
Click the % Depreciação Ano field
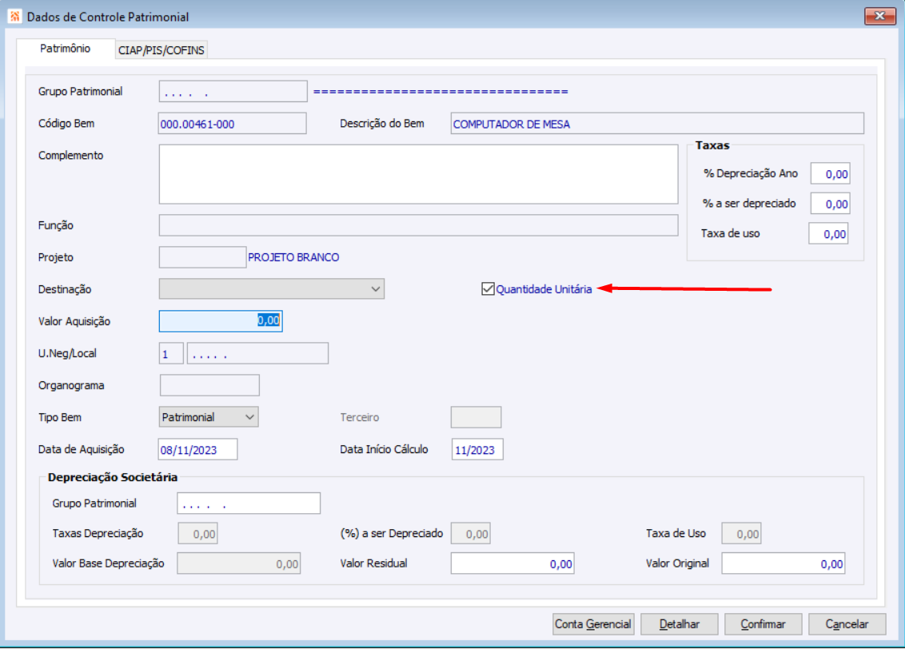point(830,173)
